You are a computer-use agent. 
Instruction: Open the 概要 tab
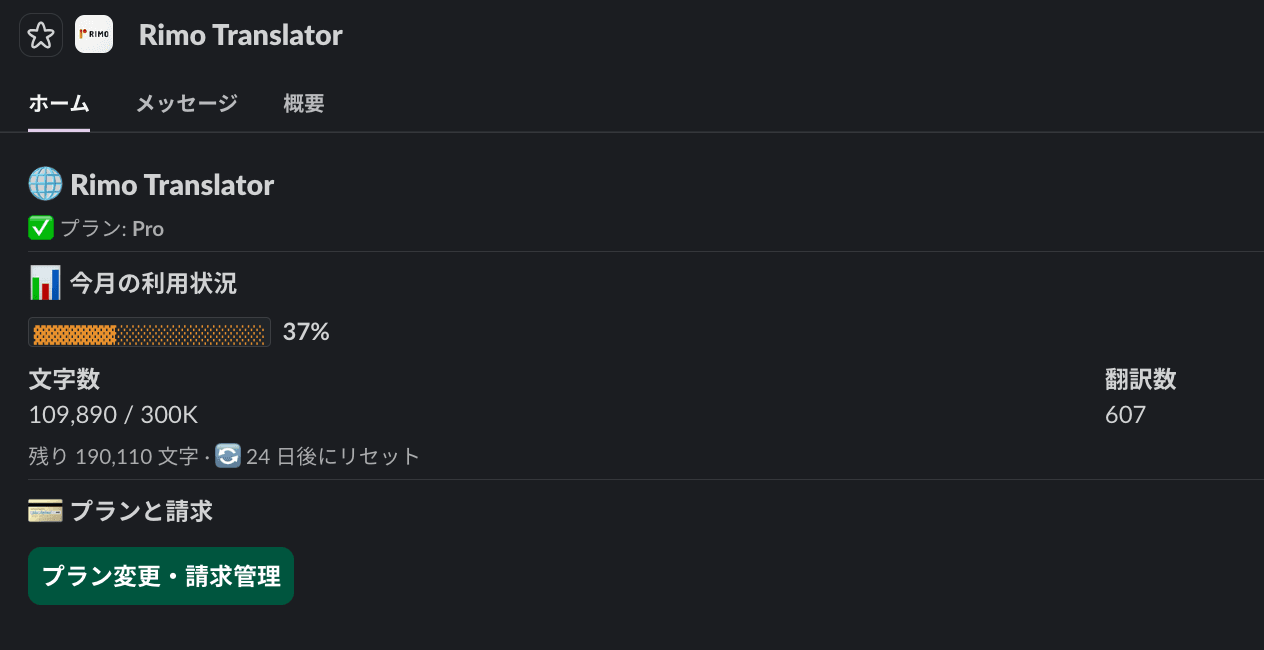[x=303, y=103]
